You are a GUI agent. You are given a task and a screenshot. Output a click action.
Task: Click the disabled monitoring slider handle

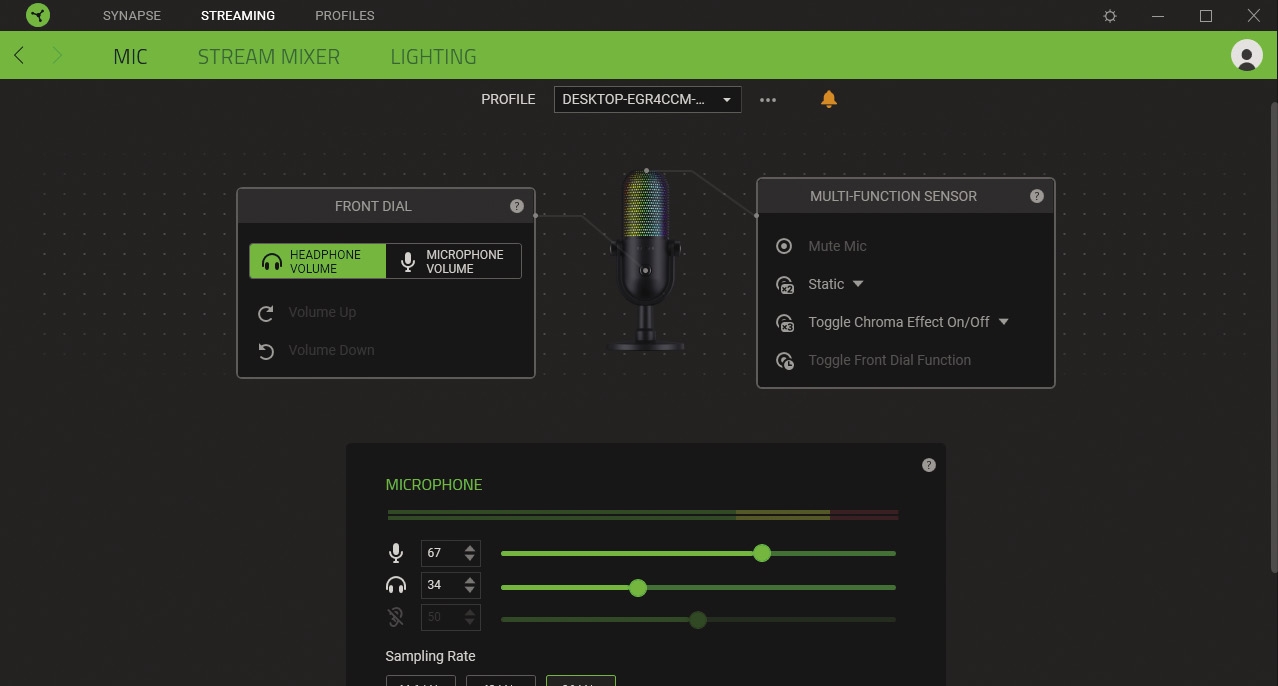pyautogui.click(x=698, y=620)
